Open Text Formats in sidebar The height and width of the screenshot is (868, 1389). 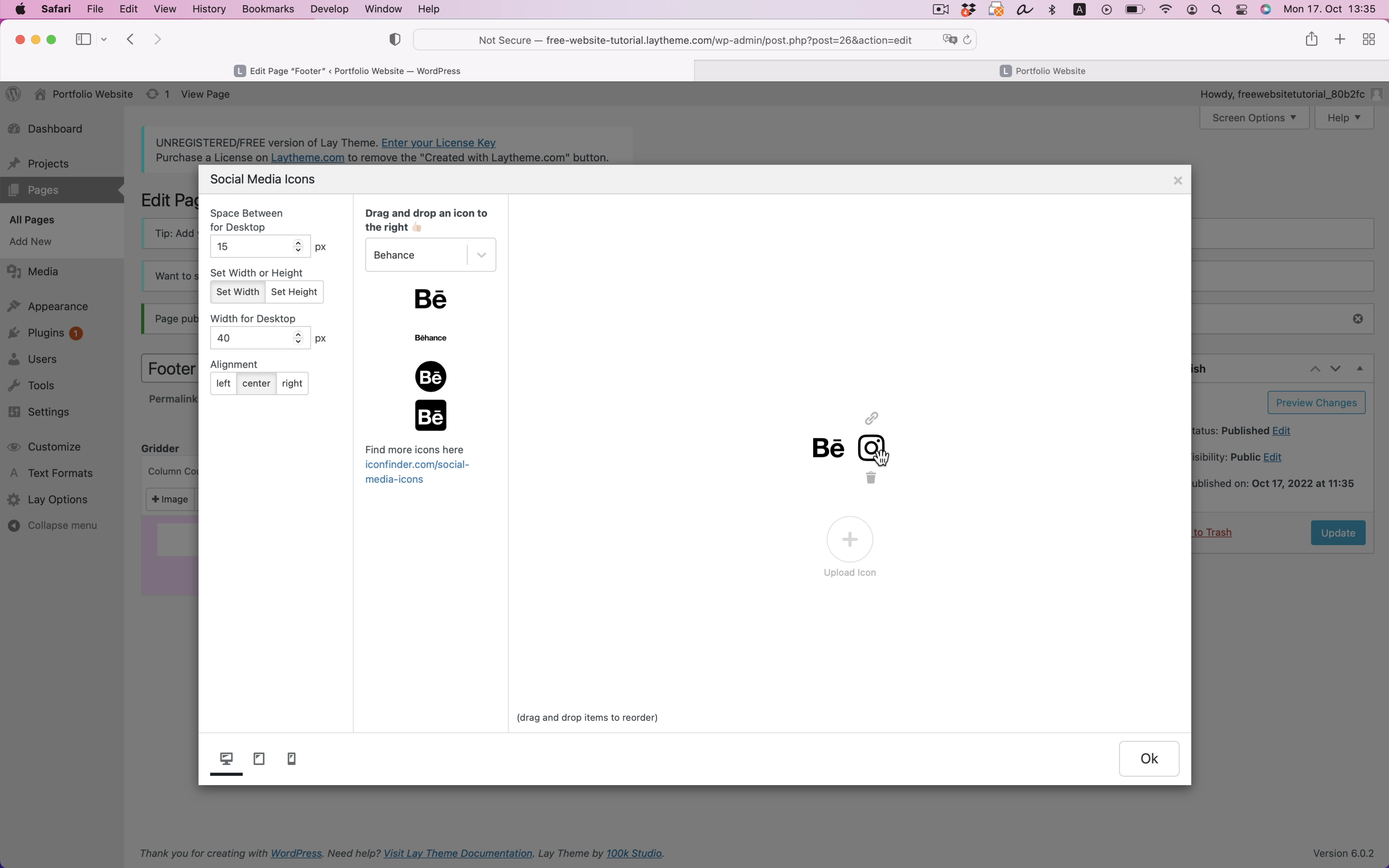(60, 473)
